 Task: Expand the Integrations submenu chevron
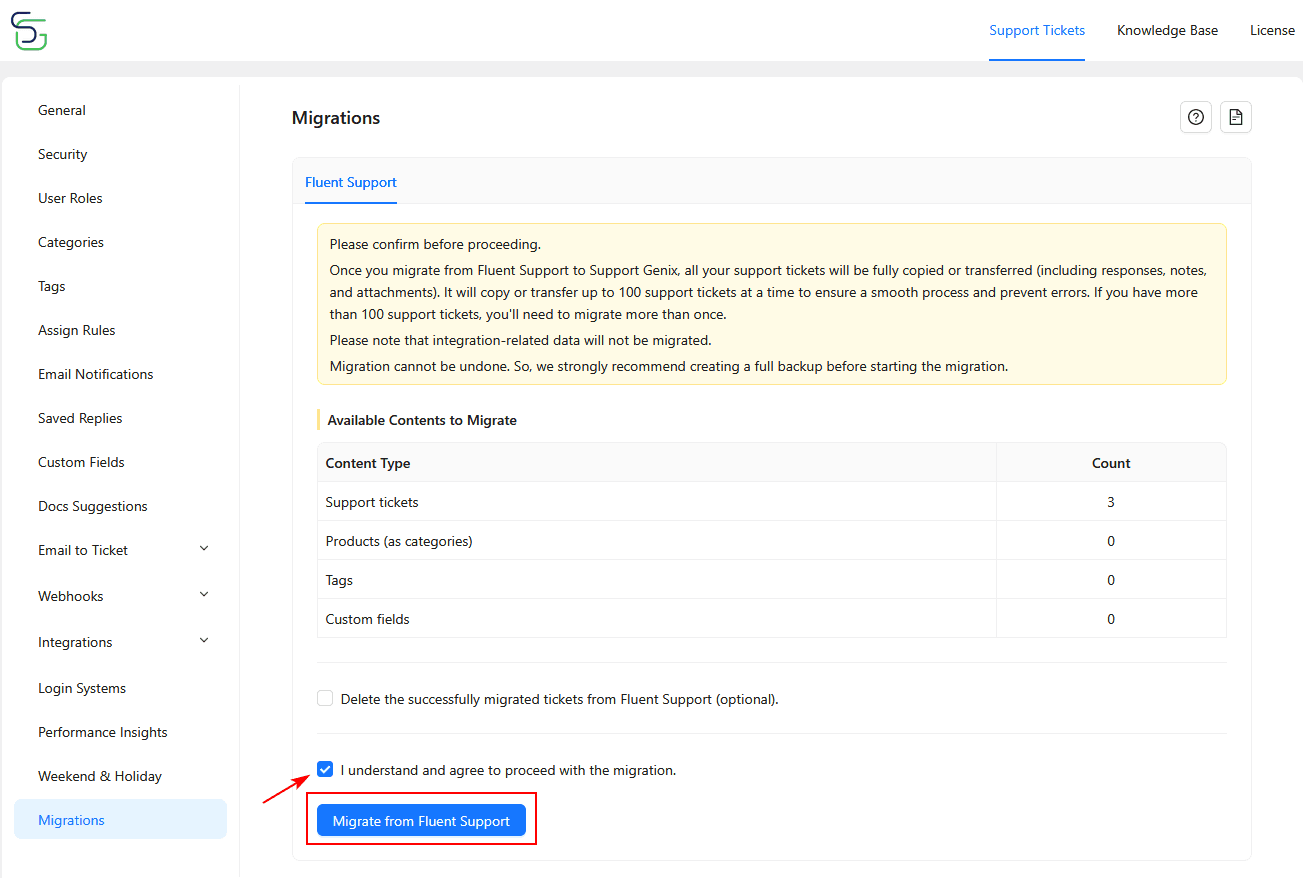pos(204,641)
